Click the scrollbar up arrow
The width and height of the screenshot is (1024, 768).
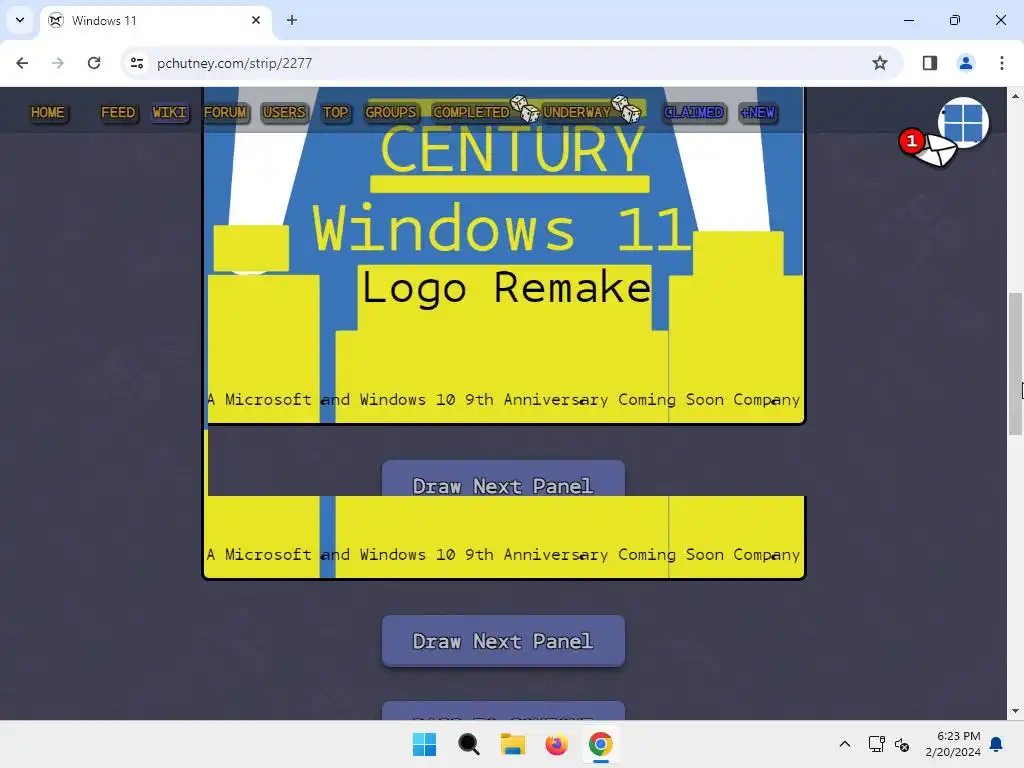1015,96
